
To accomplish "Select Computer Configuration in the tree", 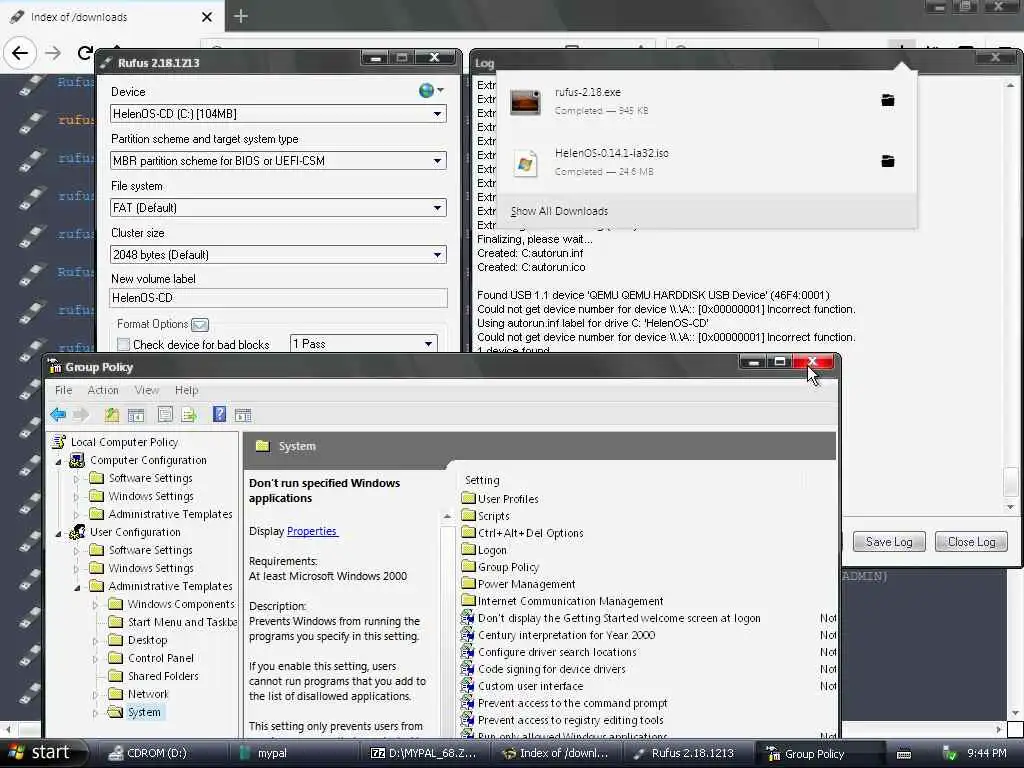I will [148, 460].
